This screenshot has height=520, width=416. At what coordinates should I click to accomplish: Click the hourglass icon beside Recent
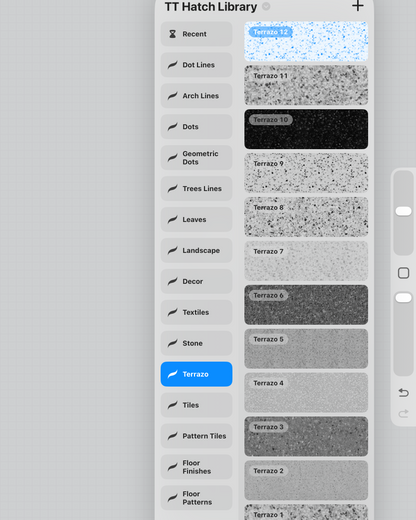[172, 34]
